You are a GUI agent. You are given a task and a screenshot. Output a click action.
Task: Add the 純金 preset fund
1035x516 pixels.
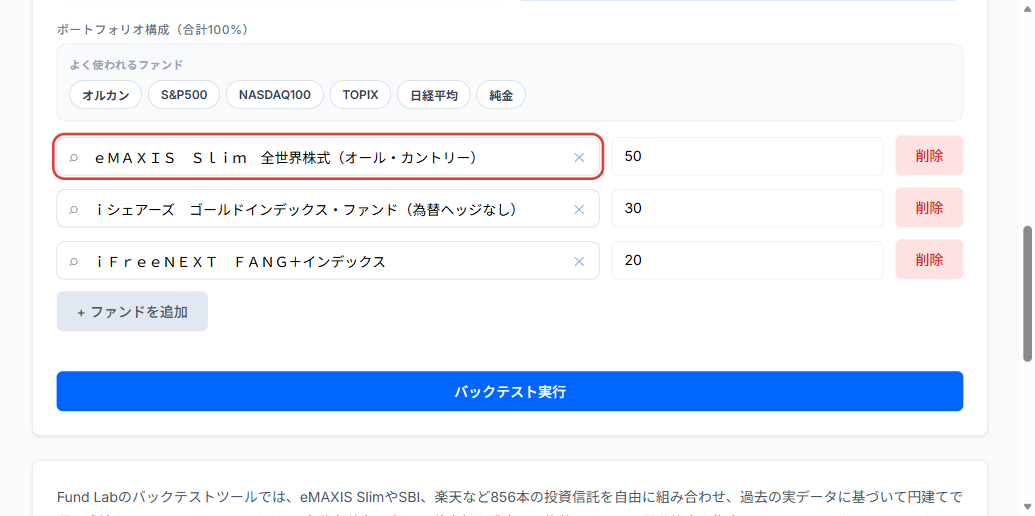tap(501, 95)
